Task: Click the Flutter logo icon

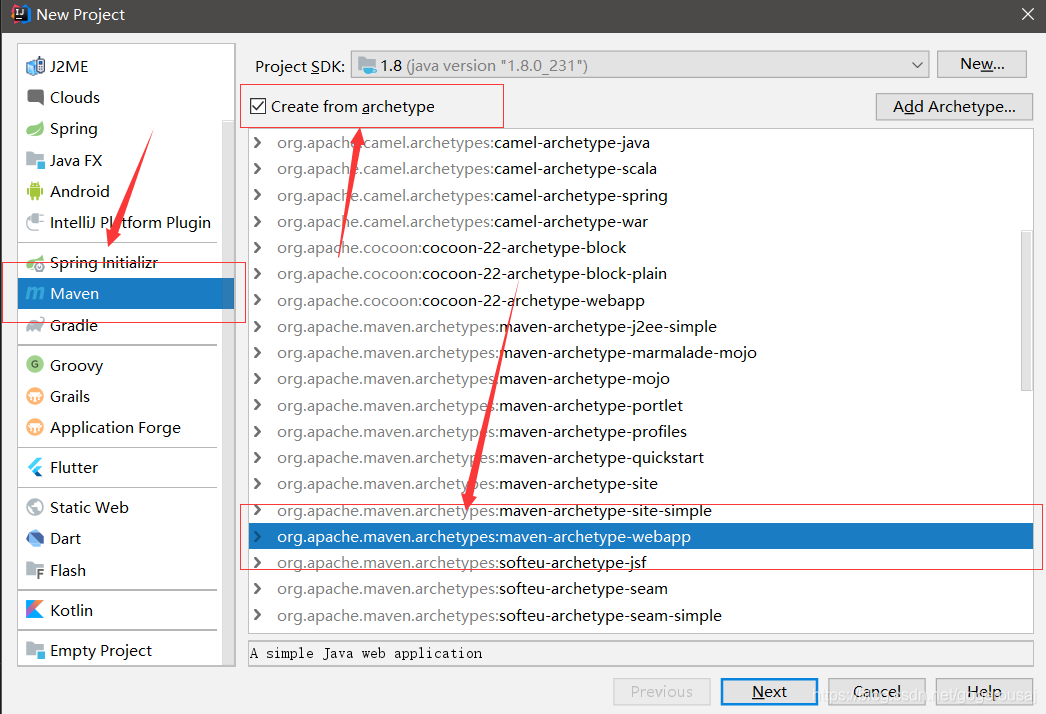Action: pyautogui.click(x=35, y=467)
